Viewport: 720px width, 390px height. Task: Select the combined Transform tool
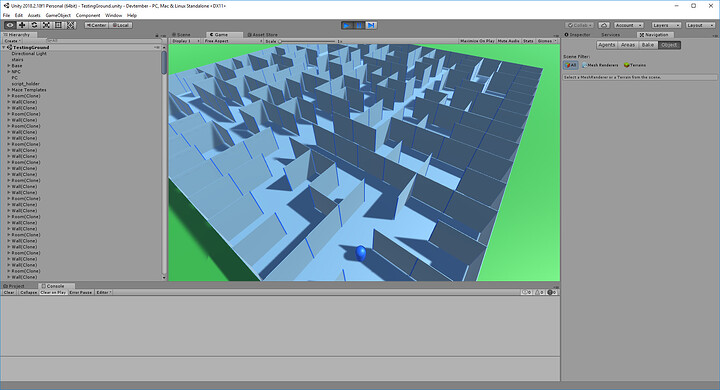click(x=71, y=25)
